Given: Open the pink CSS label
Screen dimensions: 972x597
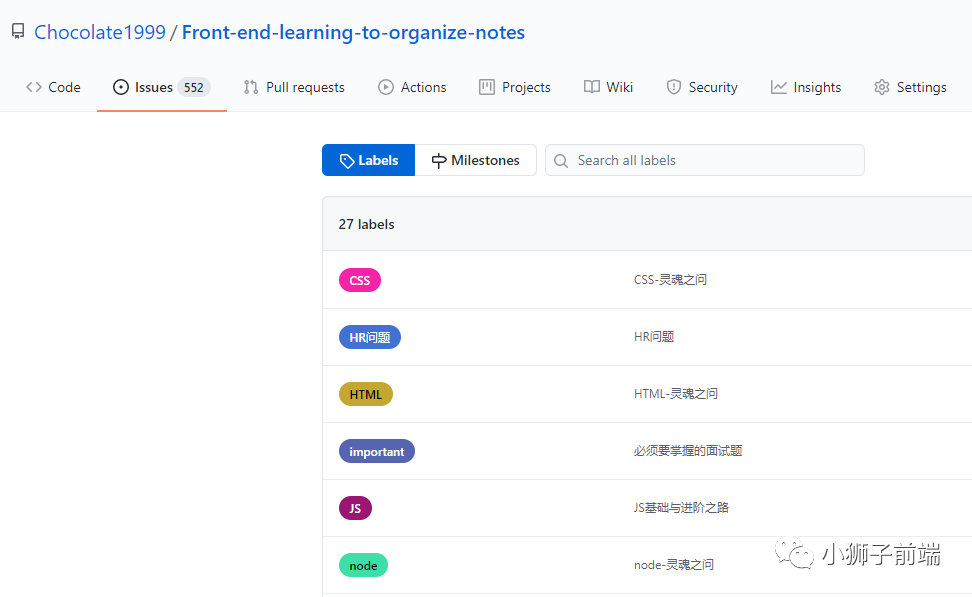Looking at the screenshot, I should [x=360, y=280].
